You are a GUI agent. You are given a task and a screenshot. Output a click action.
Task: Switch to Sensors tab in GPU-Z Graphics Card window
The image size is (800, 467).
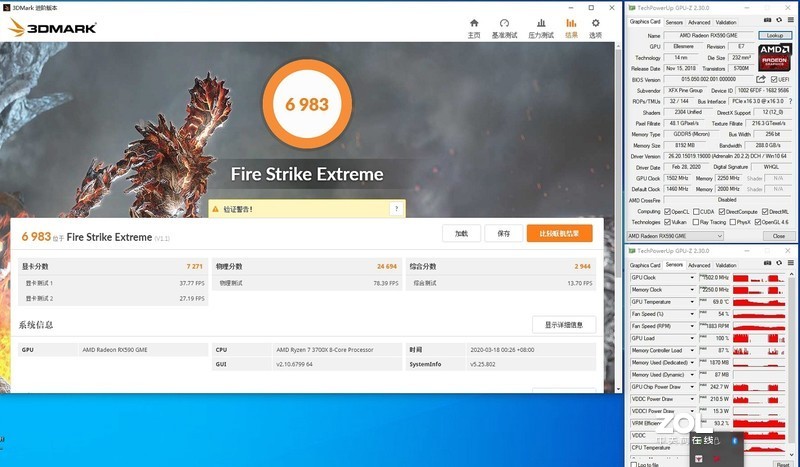point(674,22)
